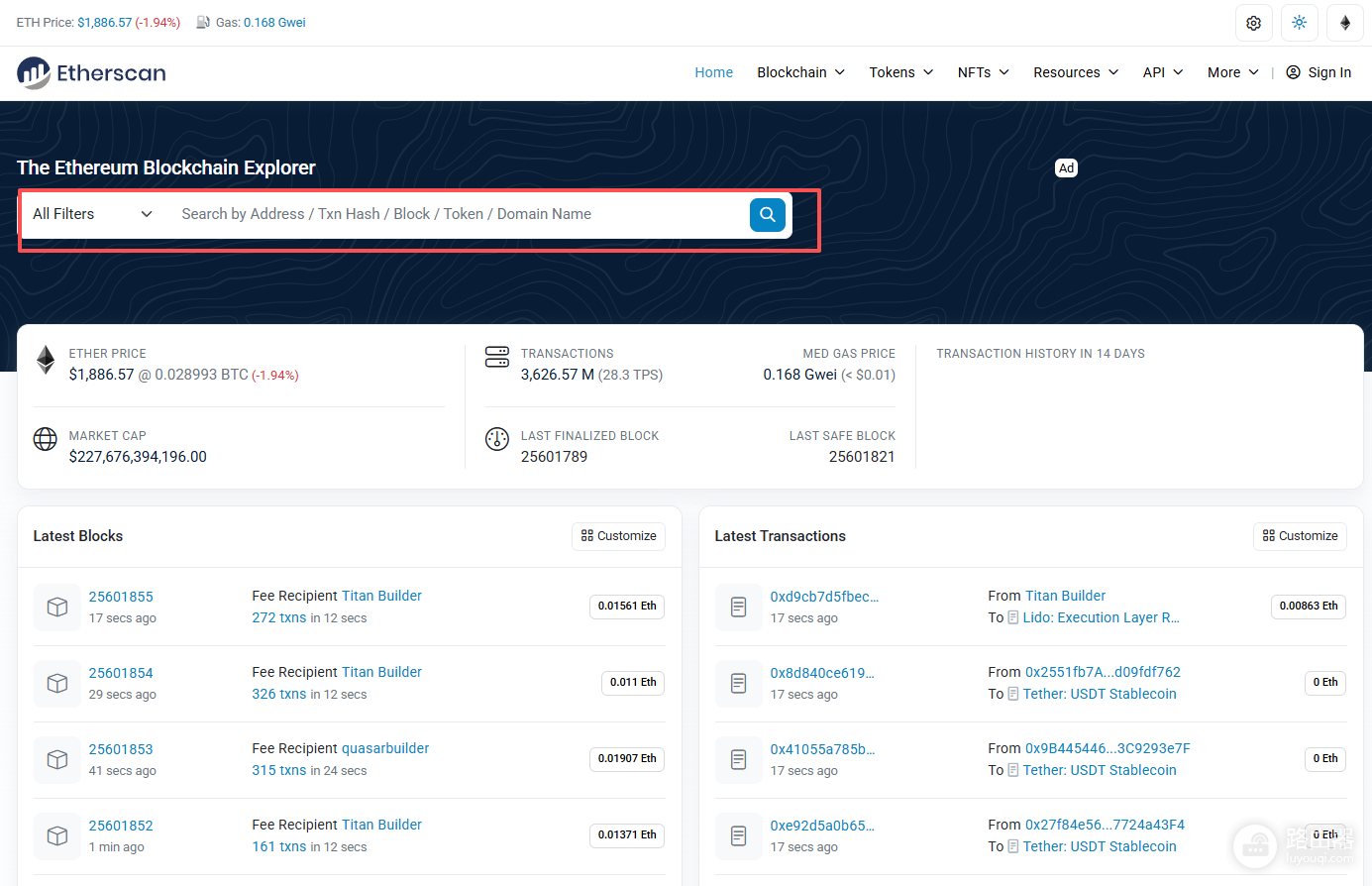The image size is (1372, 886).
Task: Expand the Blockchain menu
Action: tap(800, 72)
